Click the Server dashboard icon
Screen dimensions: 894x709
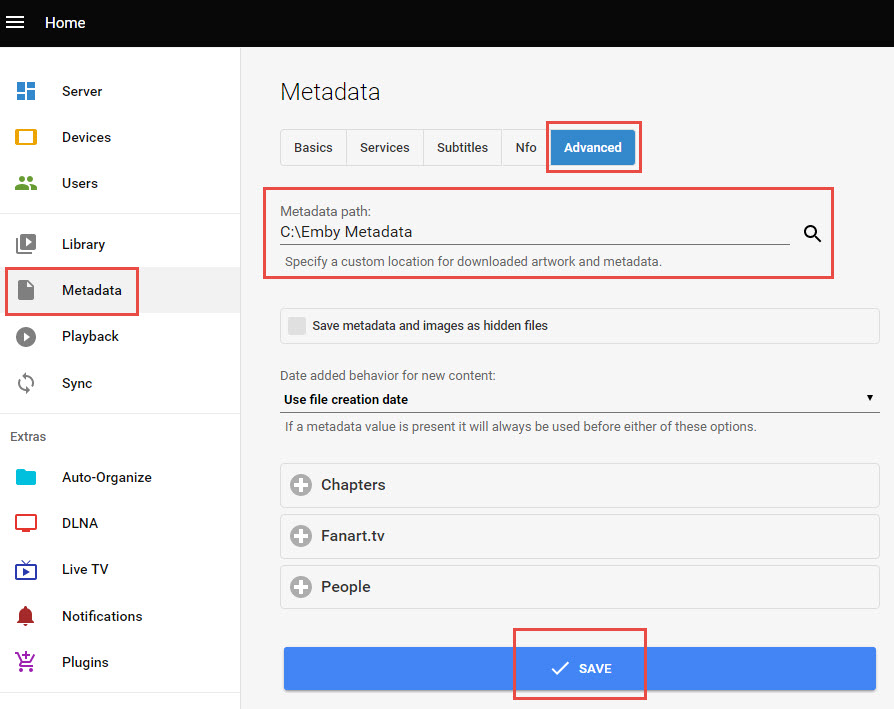tap(26, 91)
